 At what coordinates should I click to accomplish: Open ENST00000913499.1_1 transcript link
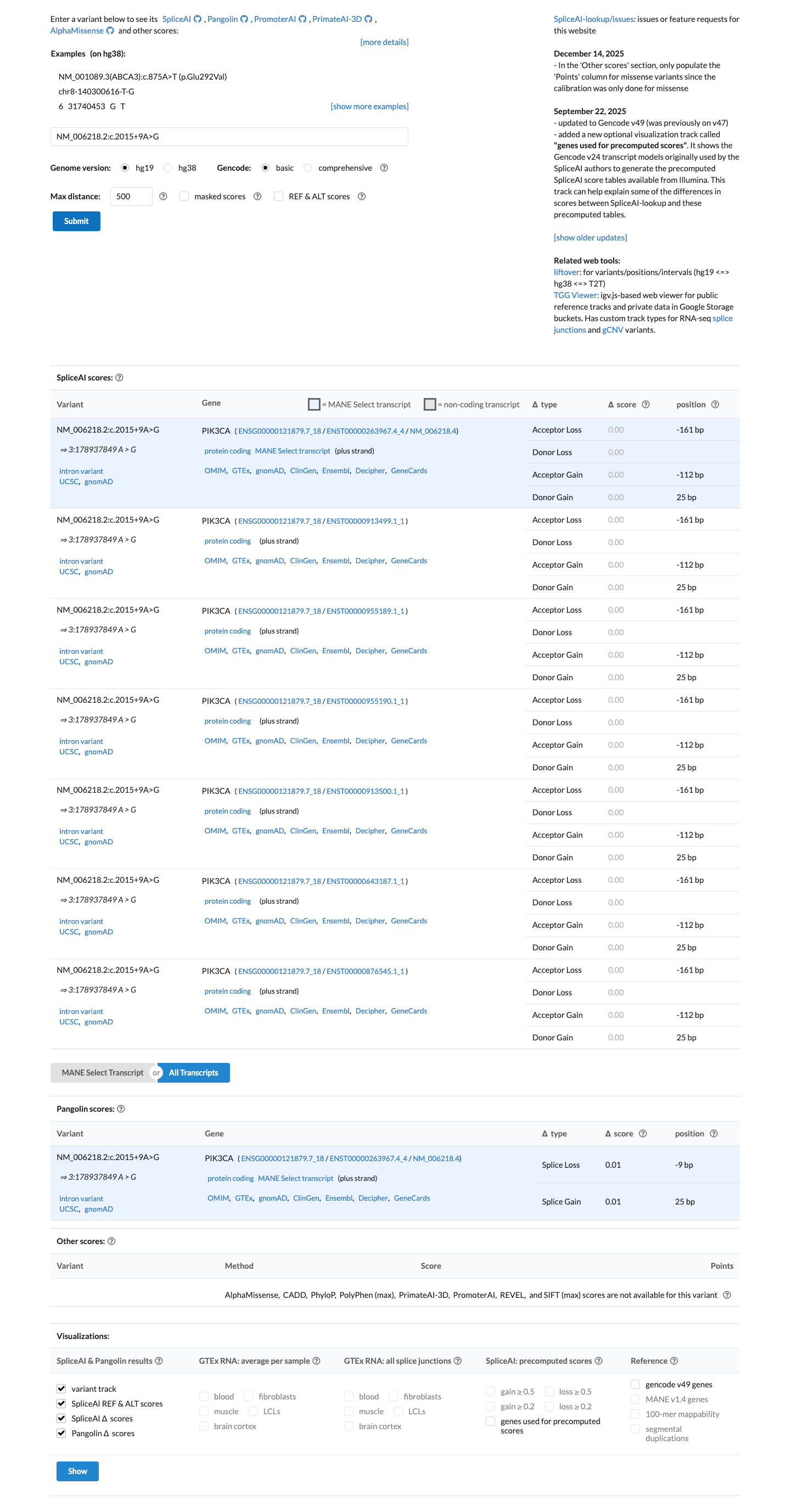[366, 521]
